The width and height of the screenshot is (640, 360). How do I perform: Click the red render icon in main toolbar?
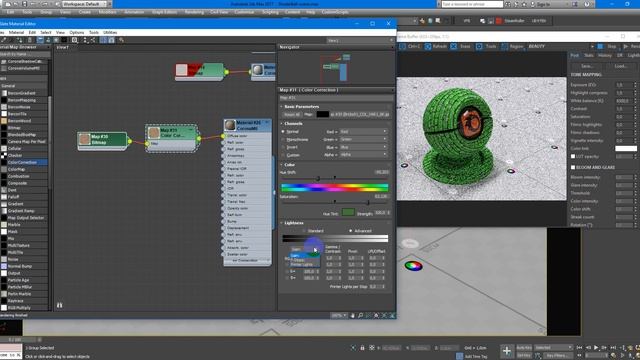pyautogui.click(x=499, y=20)
